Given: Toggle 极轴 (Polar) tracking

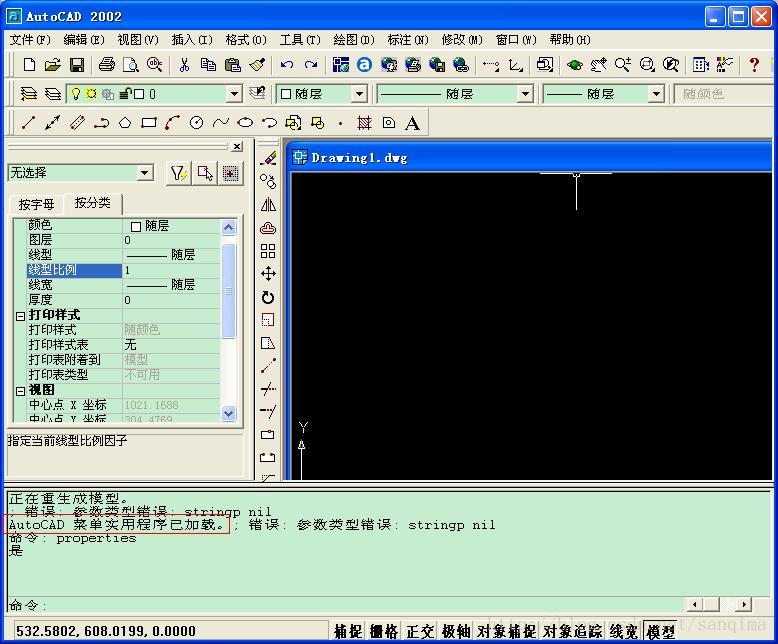Looking at the screenshot, I should (456, 631).
